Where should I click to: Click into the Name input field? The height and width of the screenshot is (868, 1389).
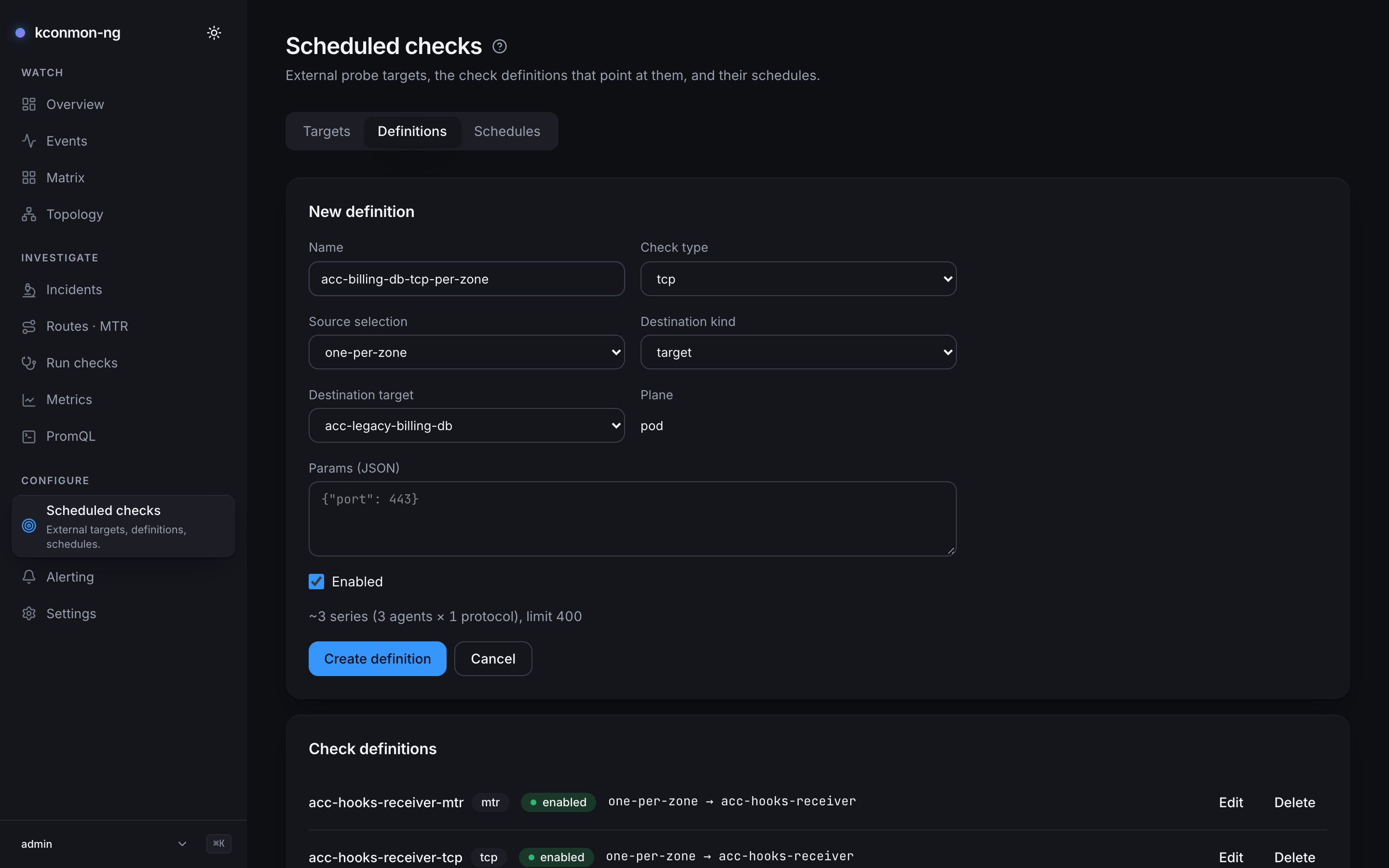pyautogui.click(x=466, y=279)
